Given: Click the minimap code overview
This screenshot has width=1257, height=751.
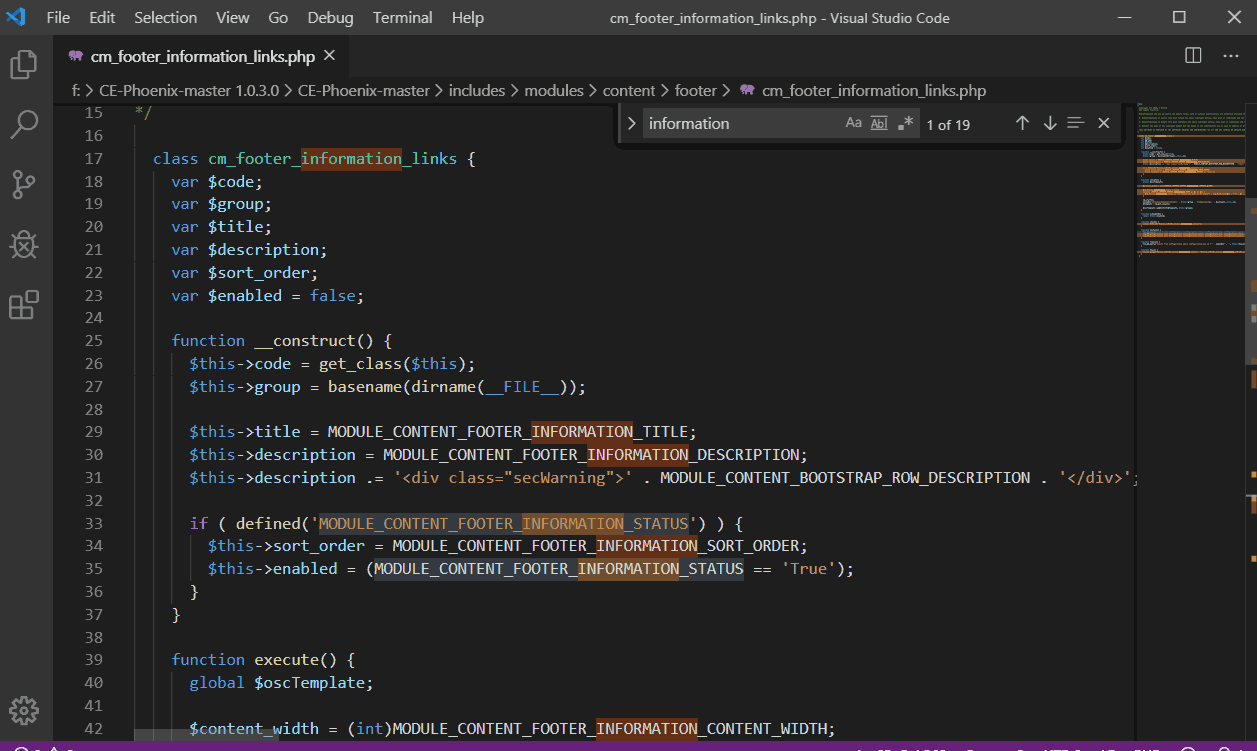Looking at the screenshot, I should (1190, 180).
